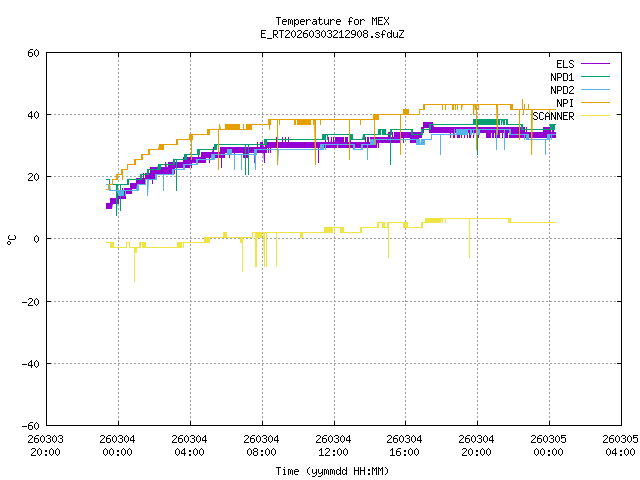This screenshot has width=640, height=480.
Task: Click the 60 tick on y-axis
Action: 33,53
